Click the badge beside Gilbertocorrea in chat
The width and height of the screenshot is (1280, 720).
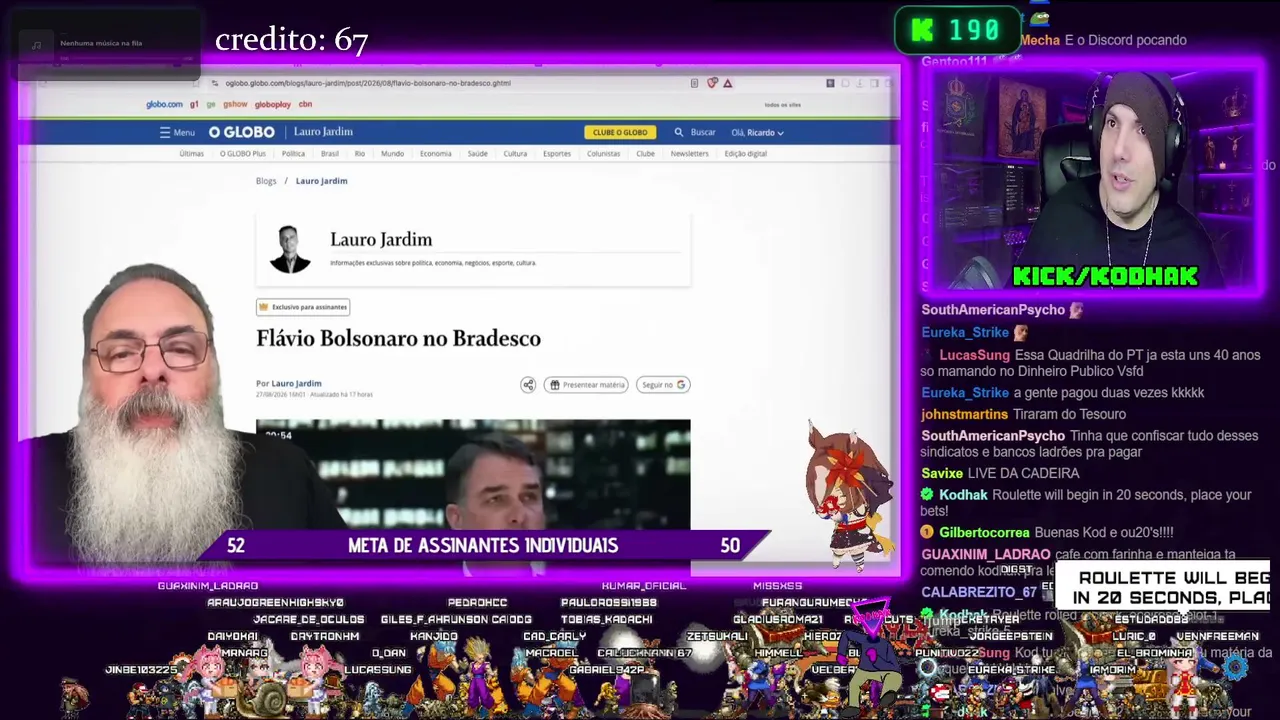pos(927,533)
